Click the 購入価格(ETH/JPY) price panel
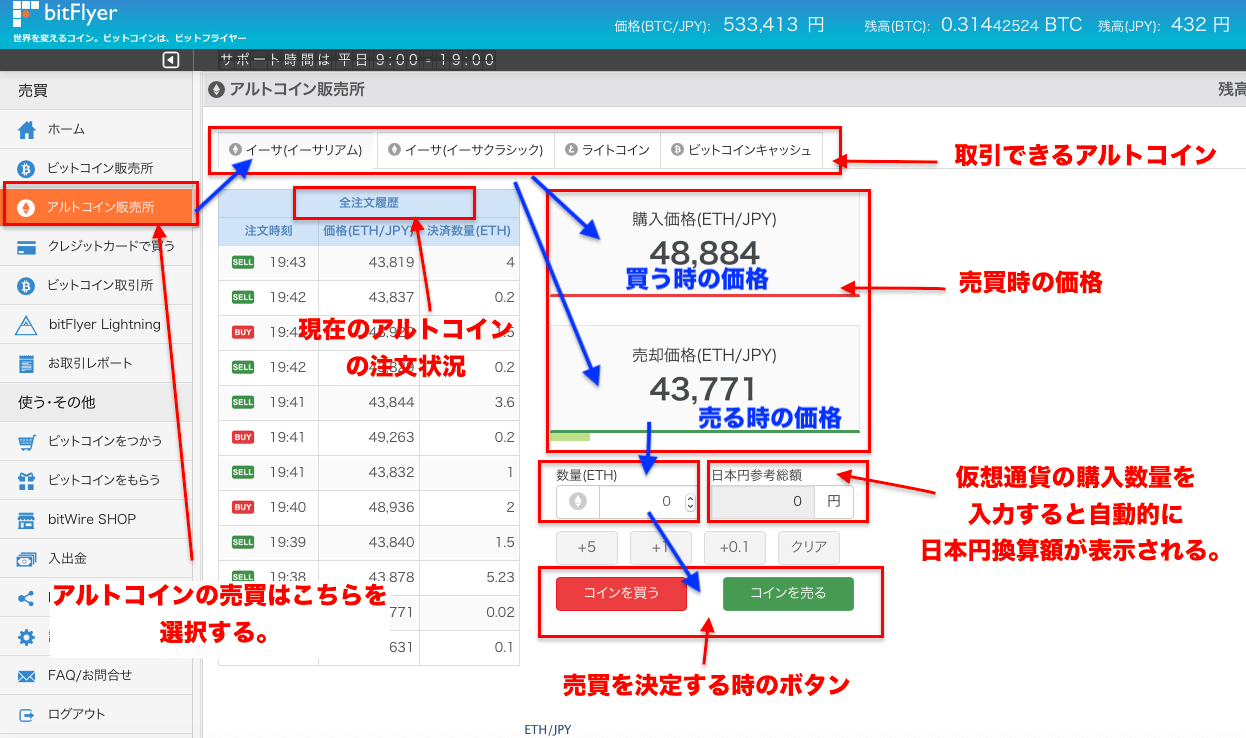Viewport: 1246px width, 738px height. (704, 244)
